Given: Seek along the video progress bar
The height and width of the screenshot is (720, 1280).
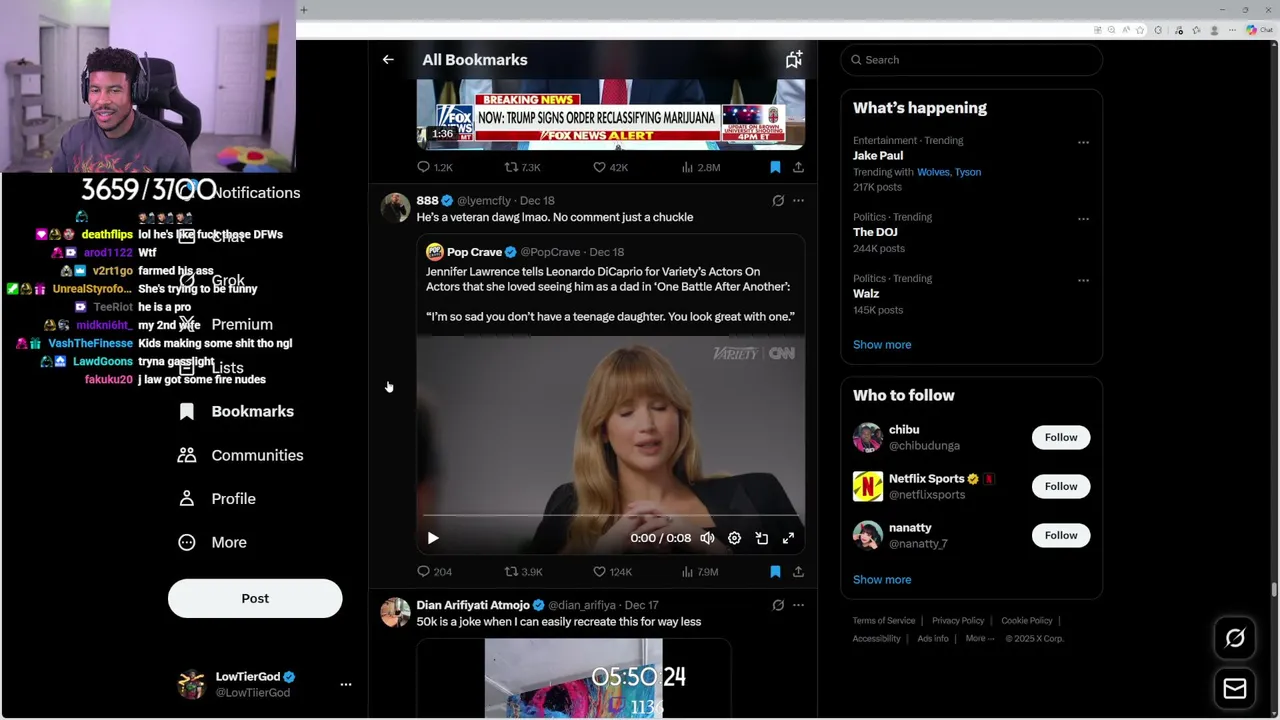Looking at the screenshot, I should [610, 516].
